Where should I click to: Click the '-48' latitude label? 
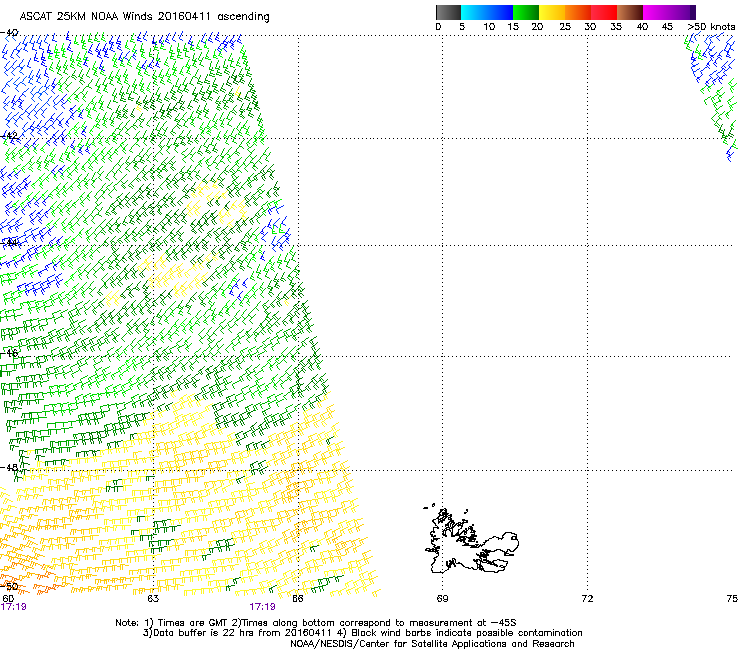9,467
